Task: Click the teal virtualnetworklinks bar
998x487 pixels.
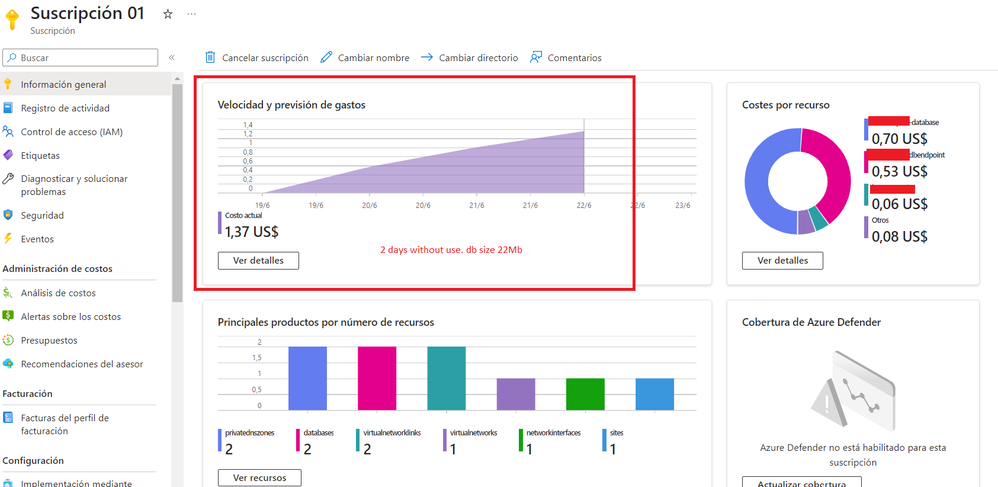Action: (x=446, y=378)
